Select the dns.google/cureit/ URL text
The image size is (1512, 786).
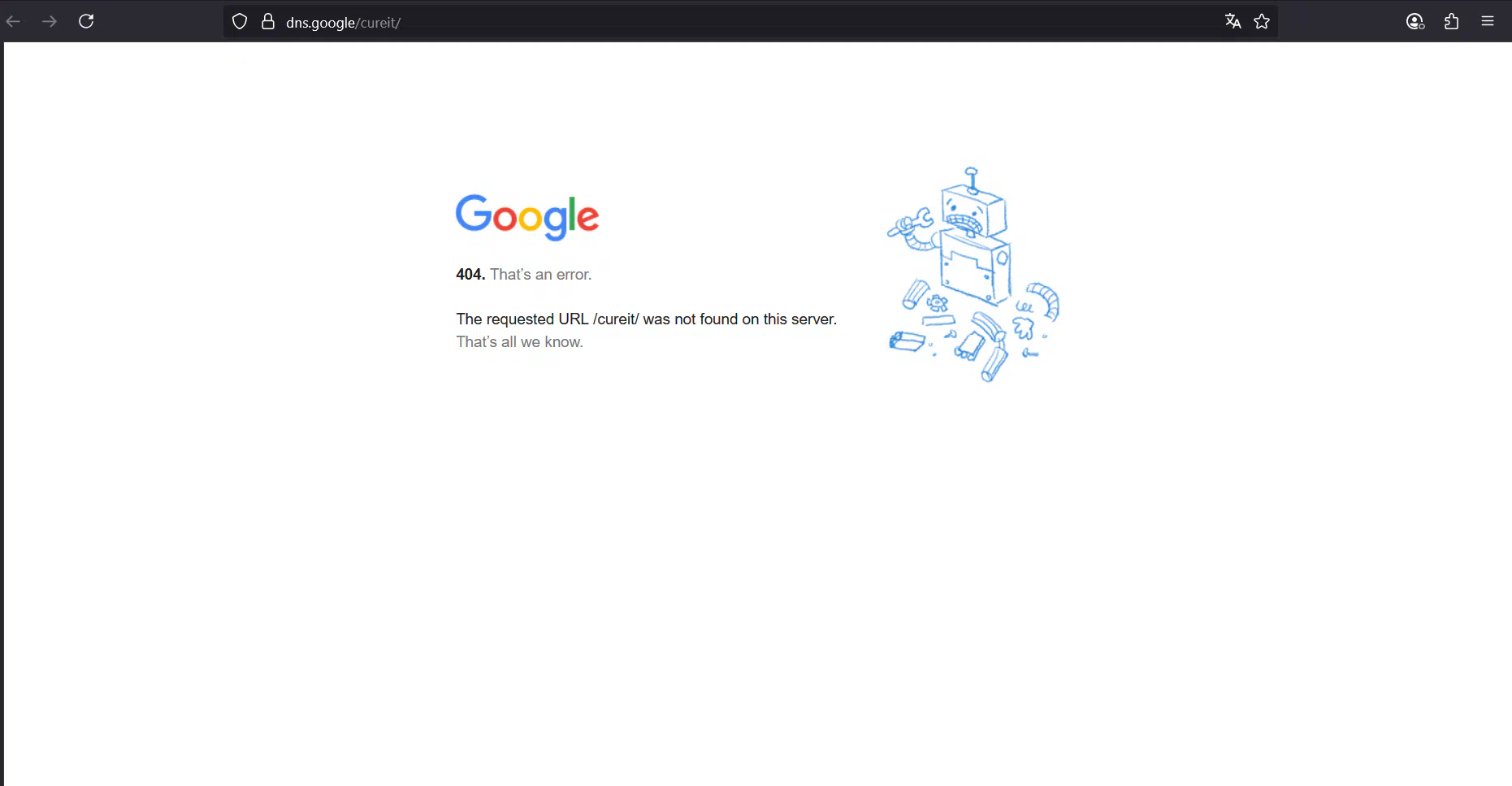[343, 23]
